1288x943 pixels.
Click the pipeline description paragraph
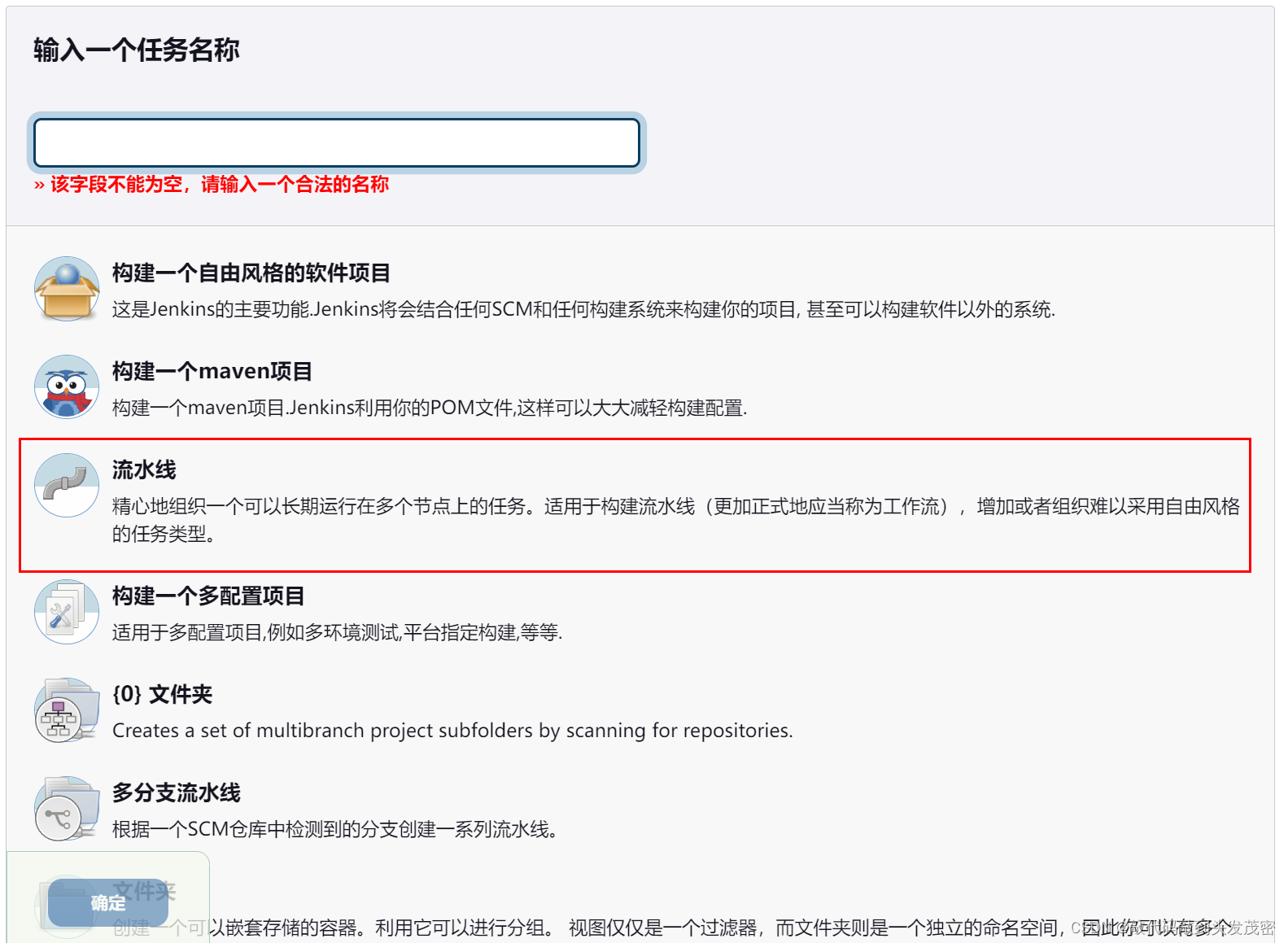point(676,520)
